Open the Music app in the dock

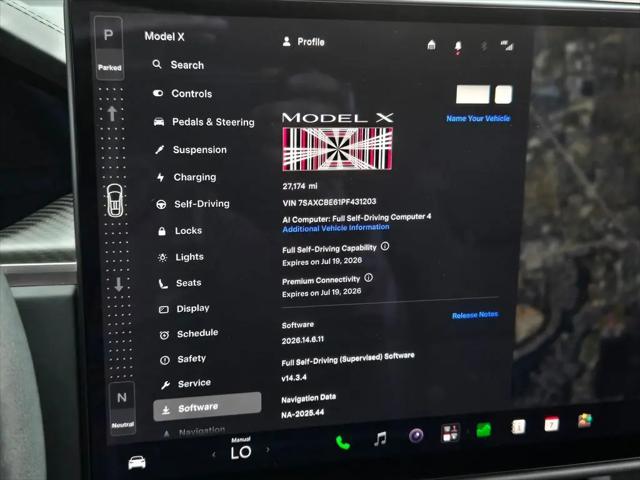coord(380,439)
